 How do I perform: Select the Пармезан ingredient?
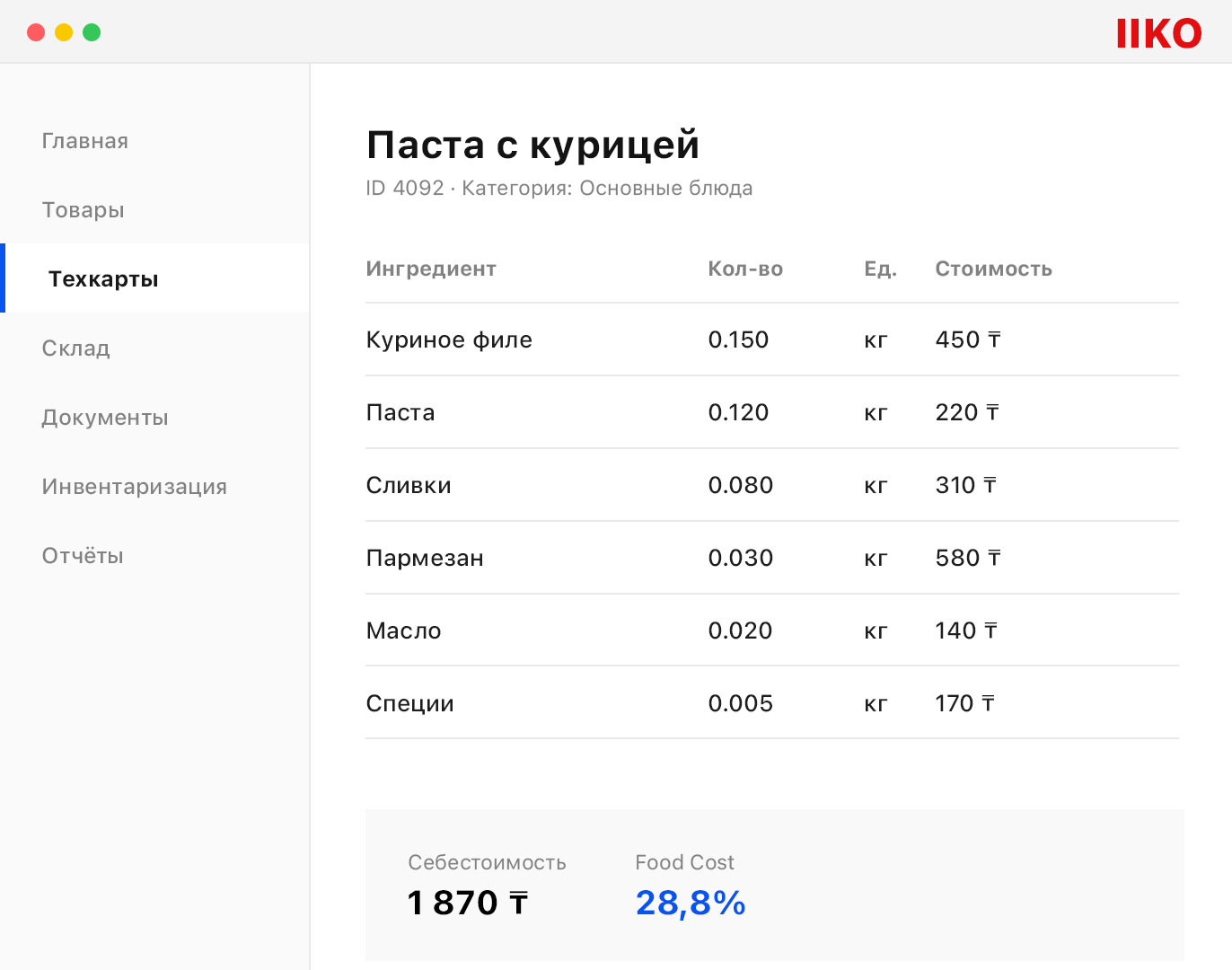425,558
